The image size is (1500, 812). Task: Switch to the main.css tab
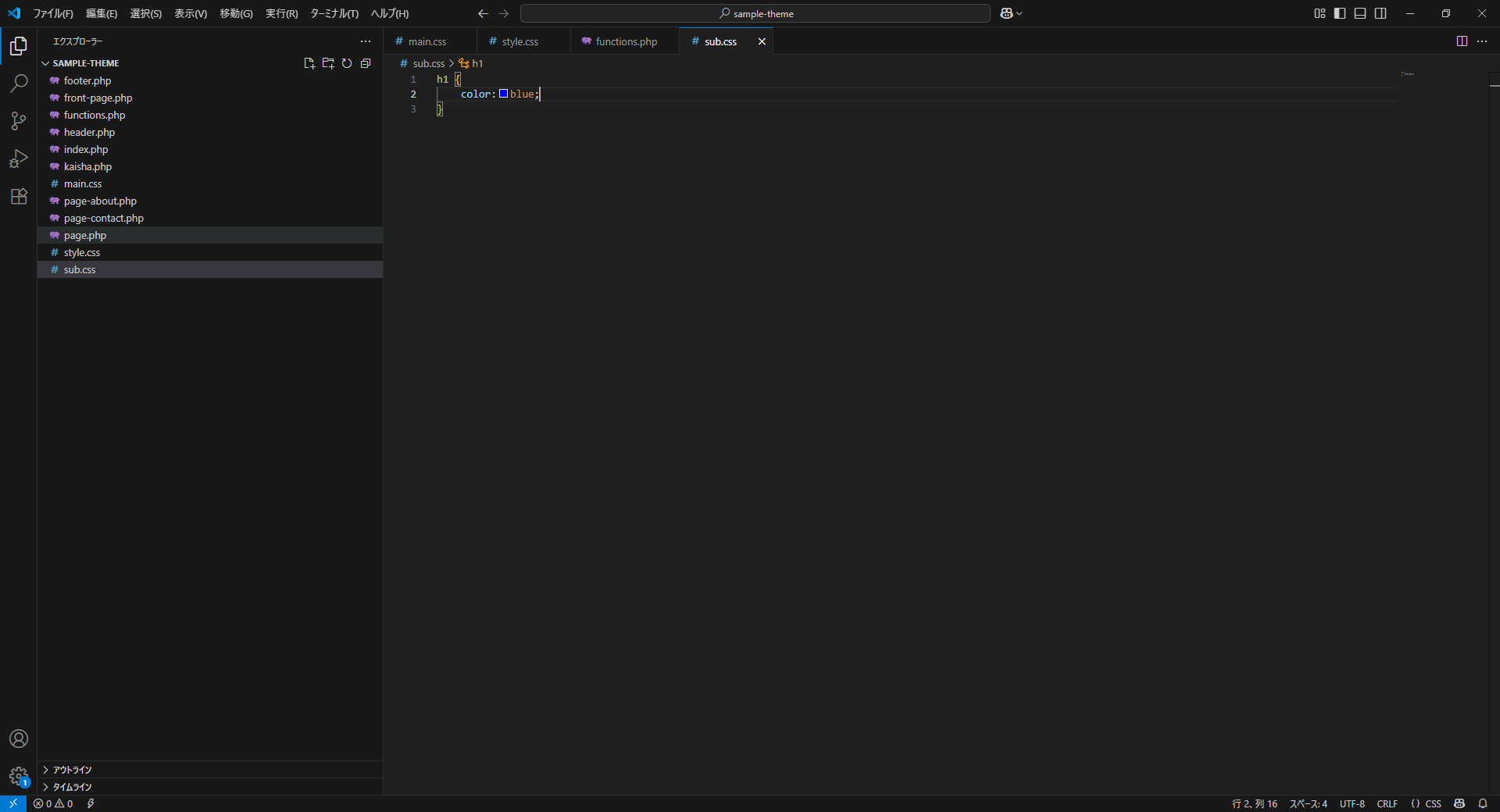pos(430,41)
